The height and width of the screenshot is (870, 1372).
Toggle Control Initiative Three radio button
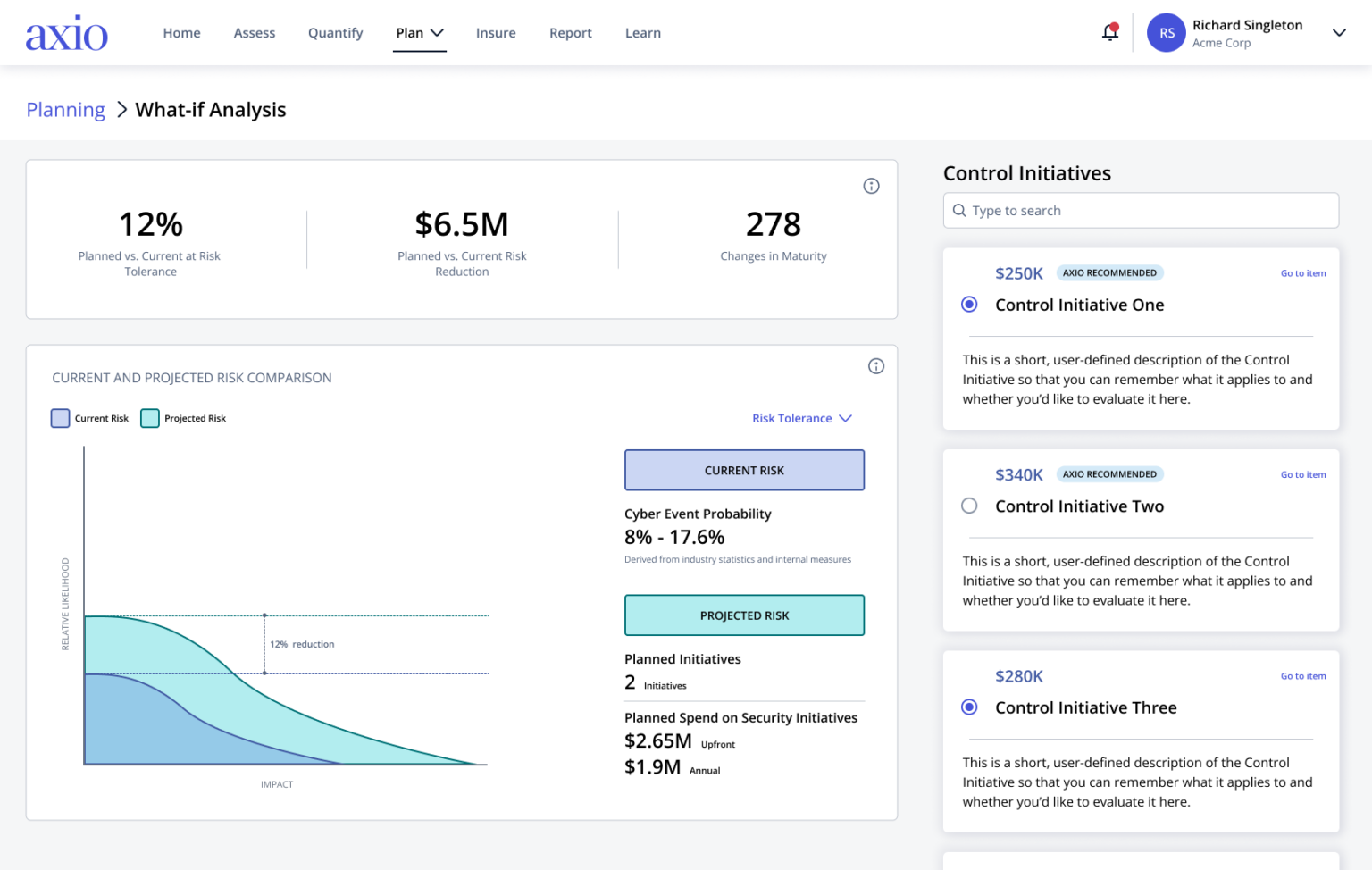click(x=969, y=707)
